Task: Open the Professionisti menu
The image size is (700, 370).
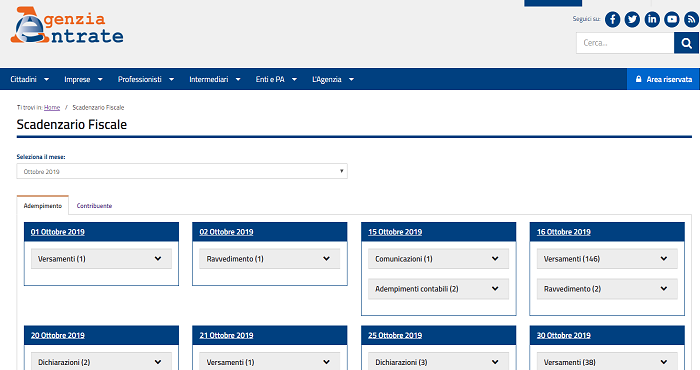Action: tap(146, 79)
